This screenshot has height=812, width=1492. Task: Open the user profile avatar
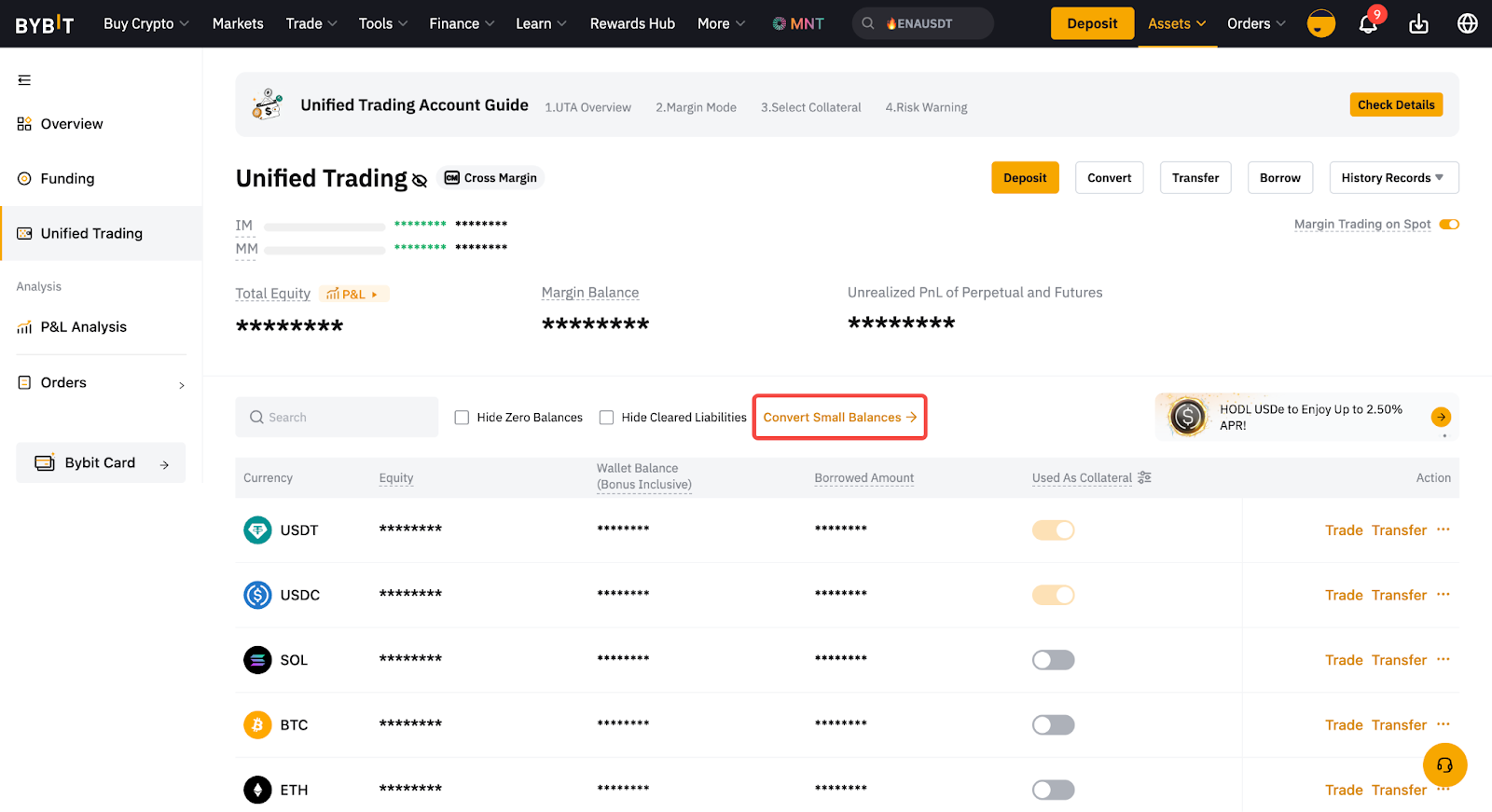(x=1320, y=23)
